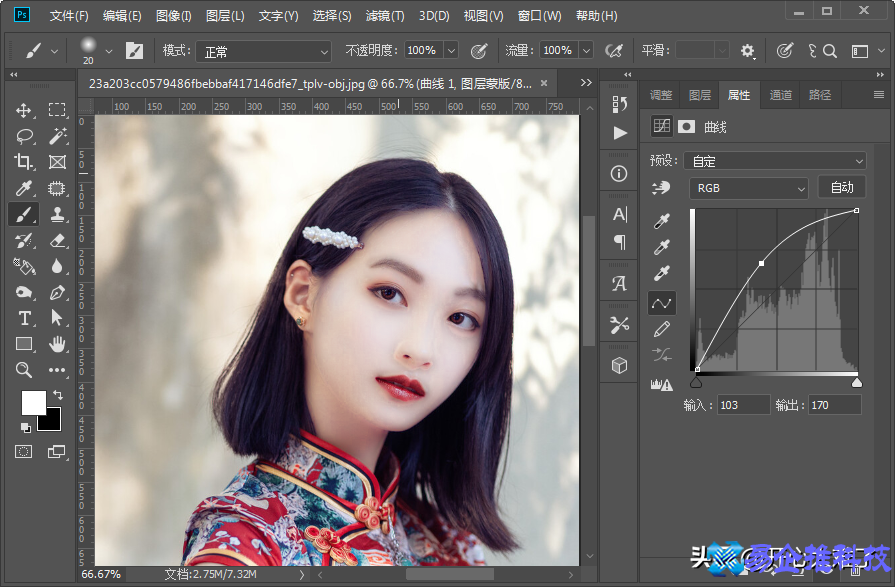
Task: Select the Horizontal Type tool
Action: [x=24, y=318]
